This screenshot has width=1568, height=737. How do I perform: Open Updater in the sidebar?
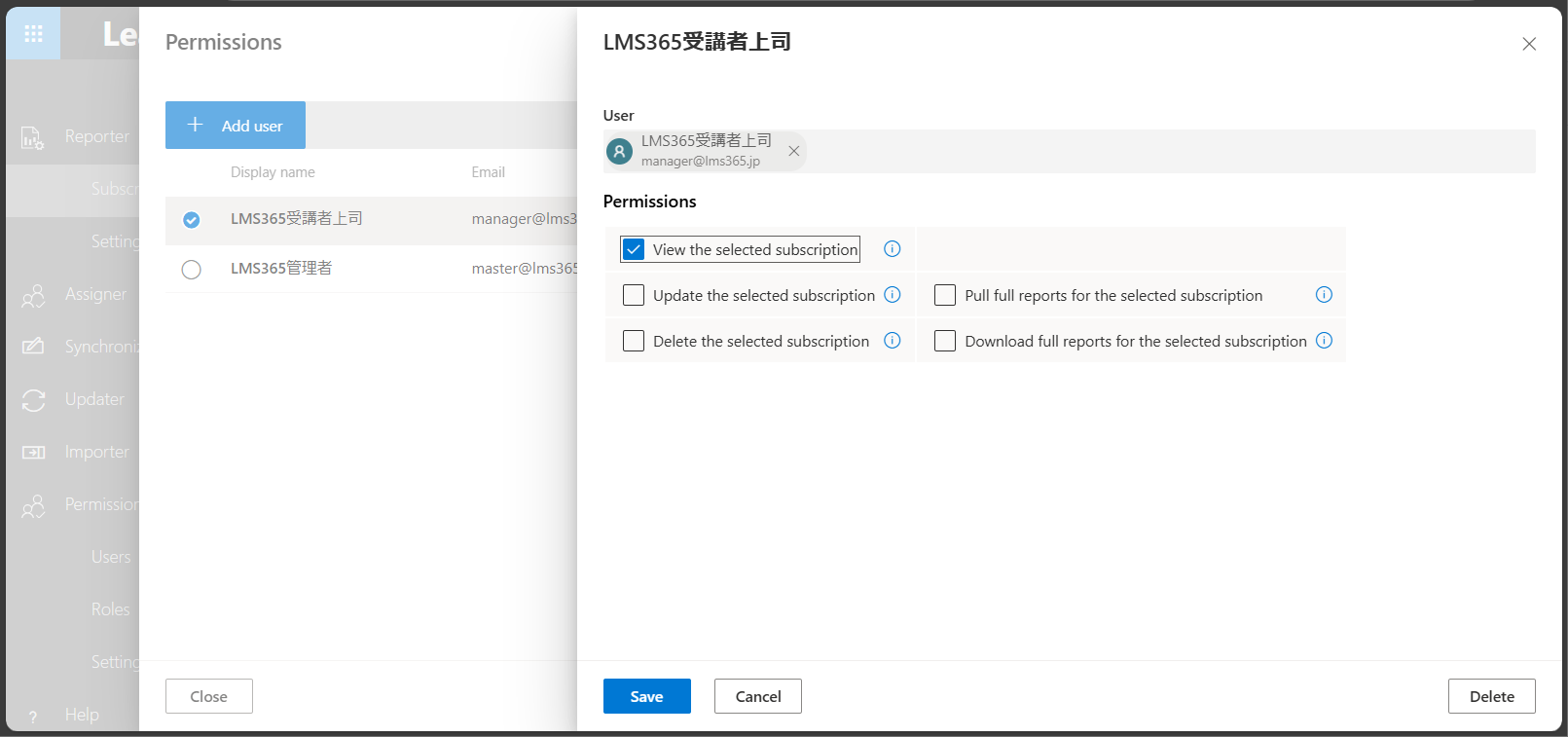click(x=94, y=399)
